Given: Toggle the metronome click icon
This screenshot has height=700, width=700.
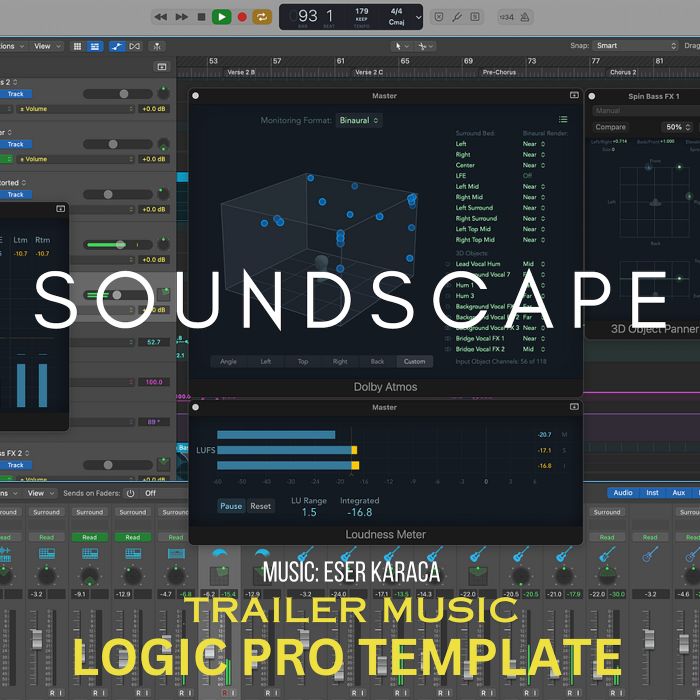Looking at the screenshot, I should (525, 17).
